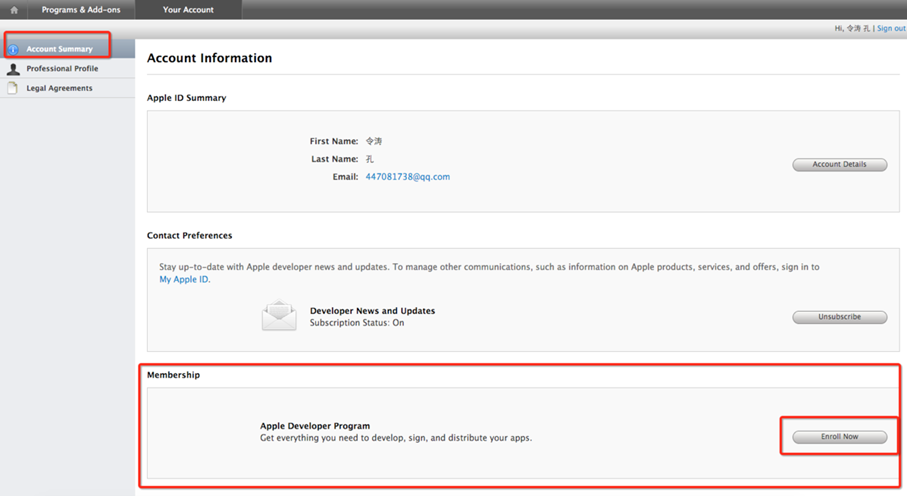Click the 447081738@qq.com email link
Image resolution: width=907 pixels, height=496 pixels.
407,177
